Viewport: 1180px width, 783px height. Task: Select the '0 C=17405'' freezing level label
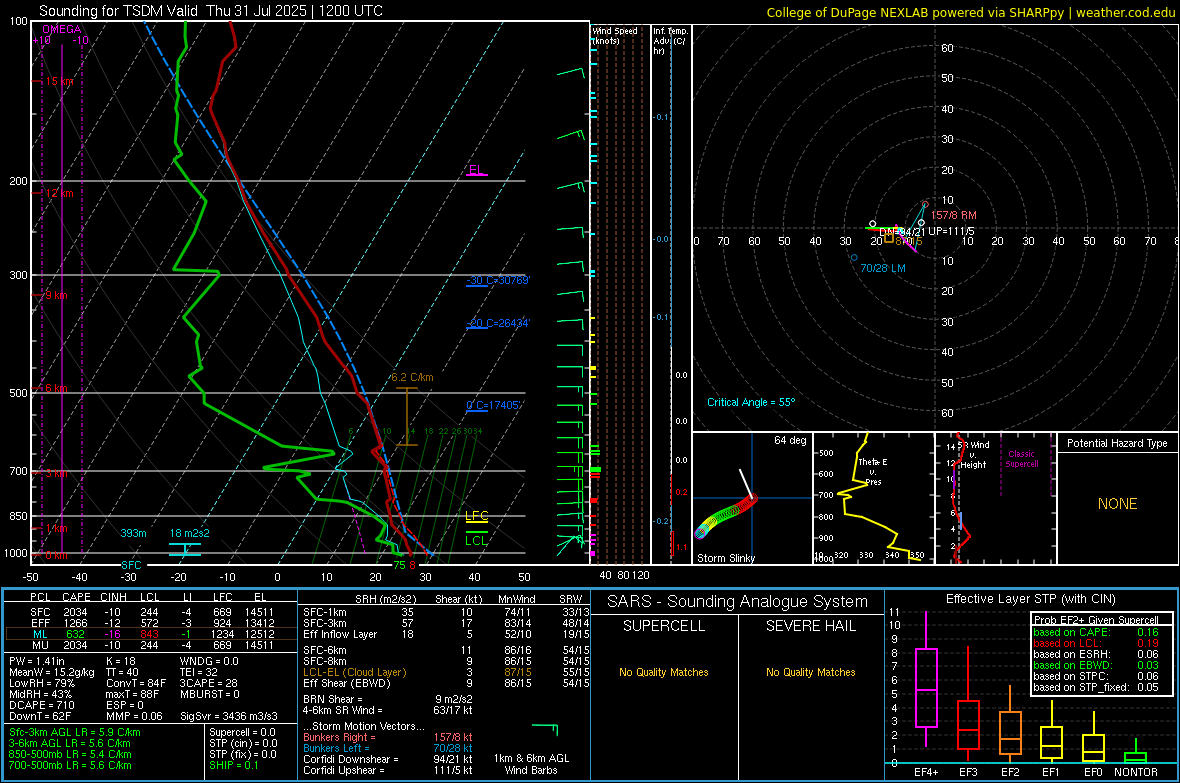(x=494, y=406)
